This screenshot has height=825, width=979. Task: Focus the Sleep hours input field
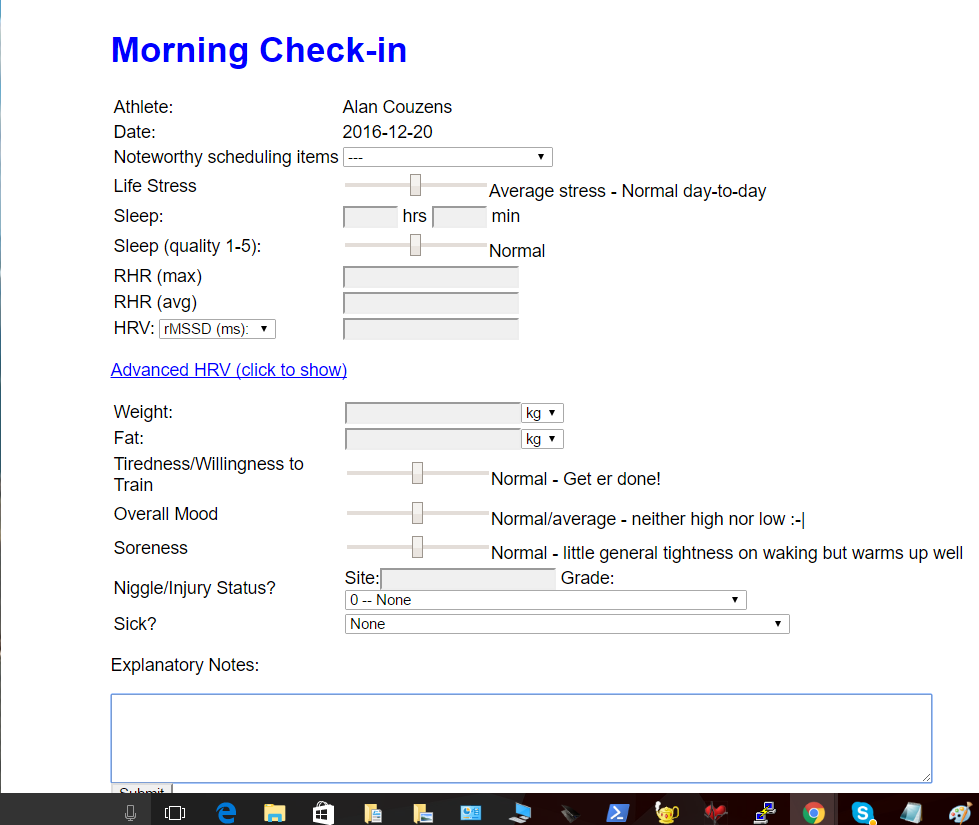click(370, 217)
